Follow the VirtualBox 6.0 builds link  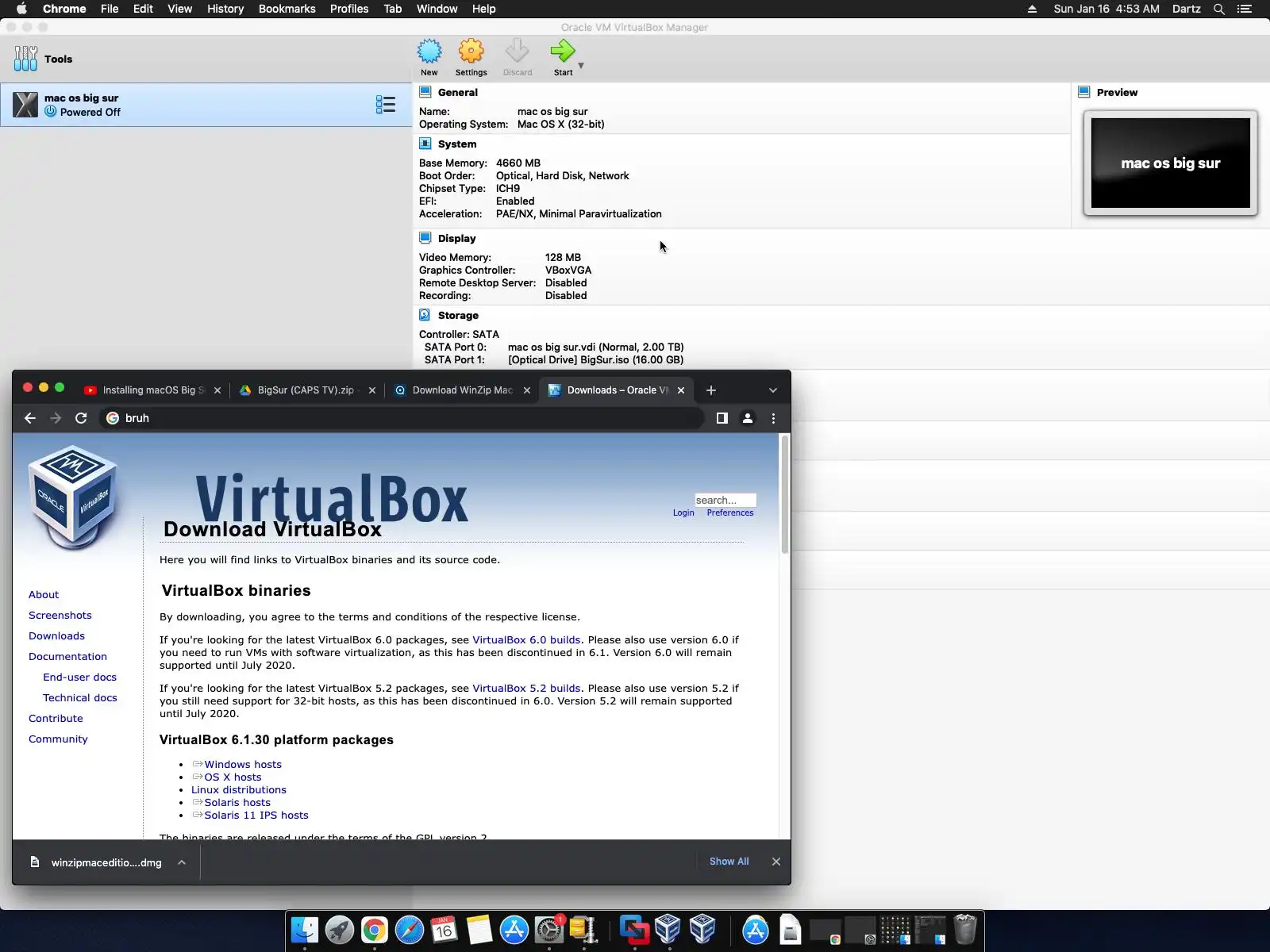pos(526,640)
